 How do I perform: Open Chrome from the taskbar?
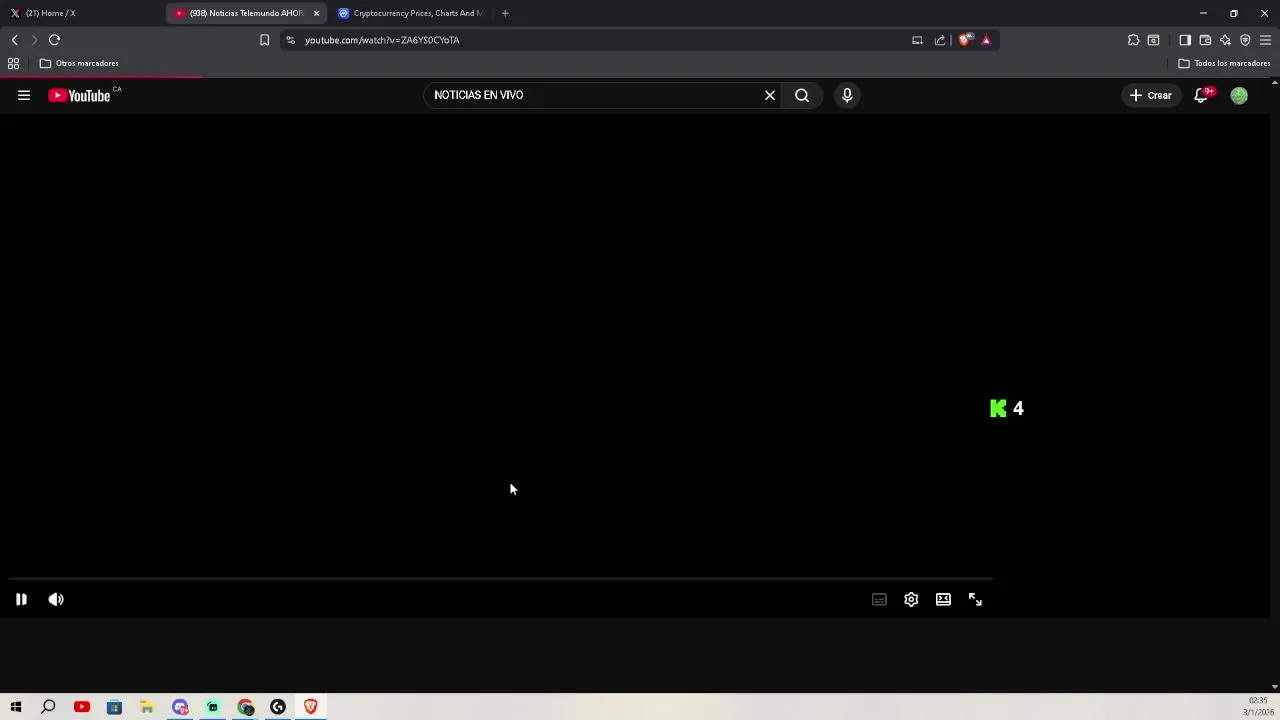point(245,707)
